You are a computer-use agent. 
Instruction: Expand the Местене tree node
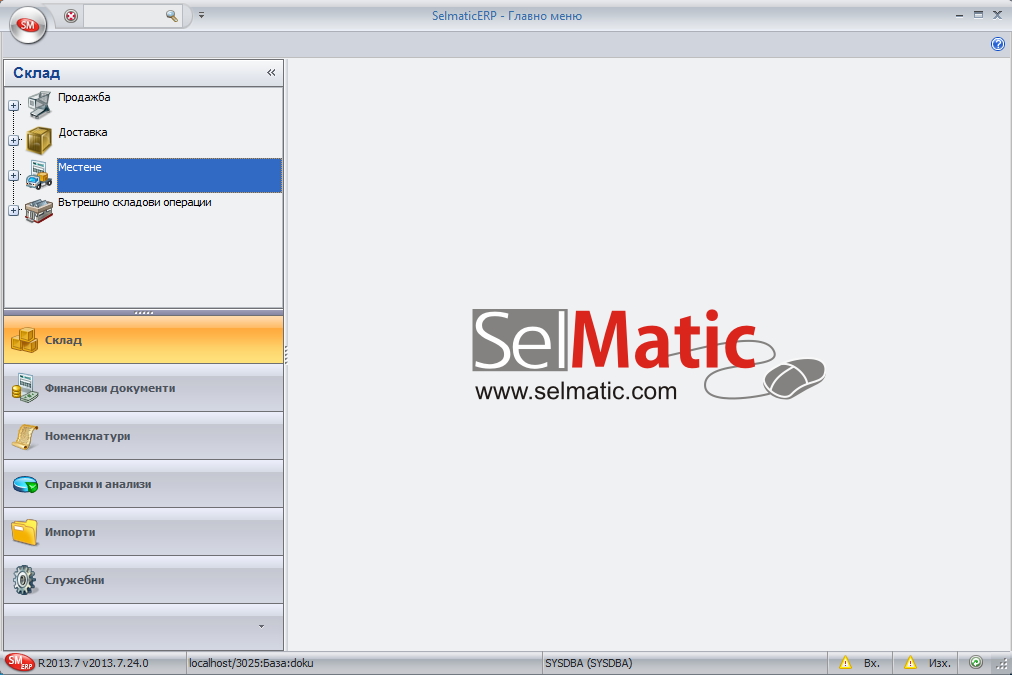pyautogui.click(x=14, y=175)
